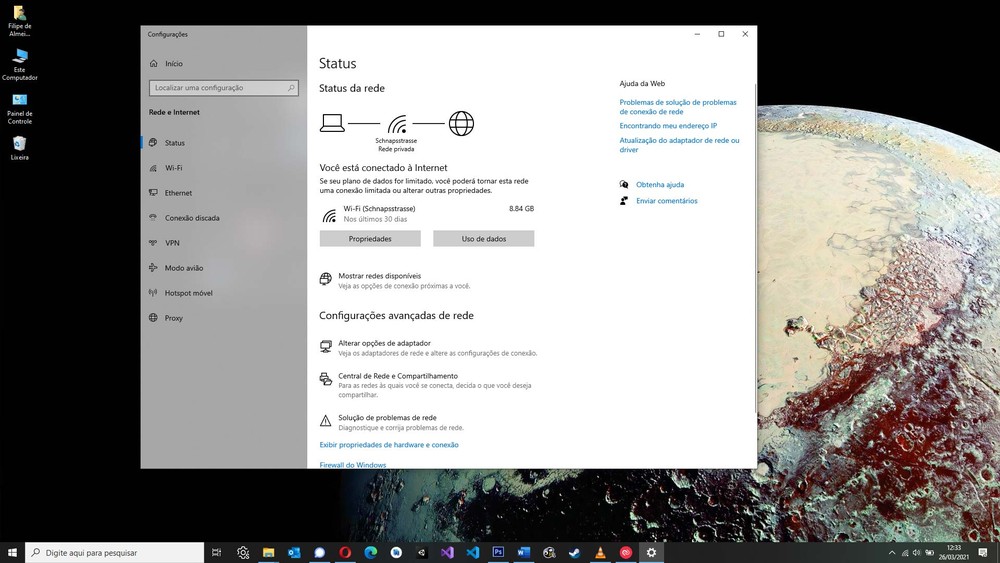Image resolution: width=1000 pixels, height=563 pixels.
Task: Open Modo avião settings
Action: point(183,268)
